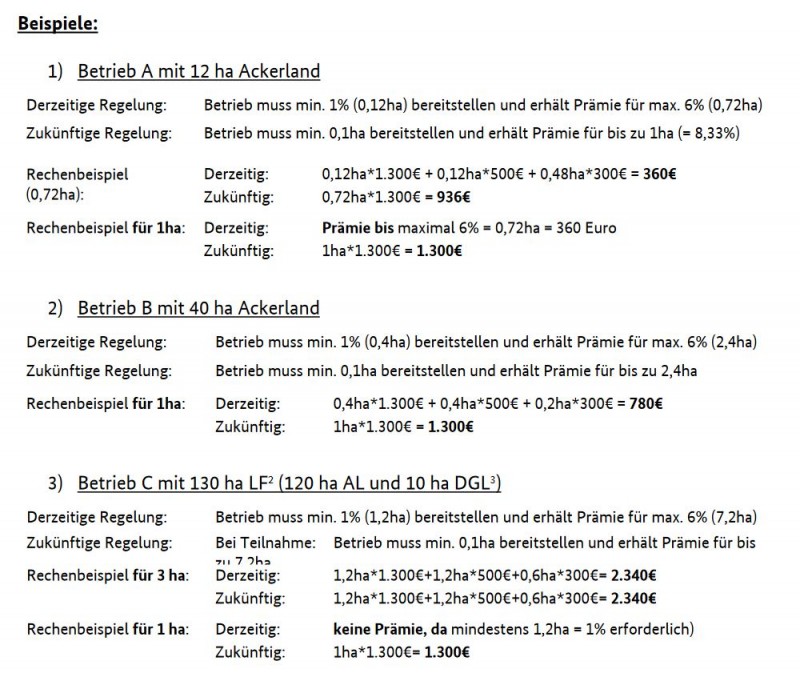This screenshot has width=800, height=677.
Task: Select the "Betrieb B mit 40 ha Ackerland" heading
Action: click(198, 307)
